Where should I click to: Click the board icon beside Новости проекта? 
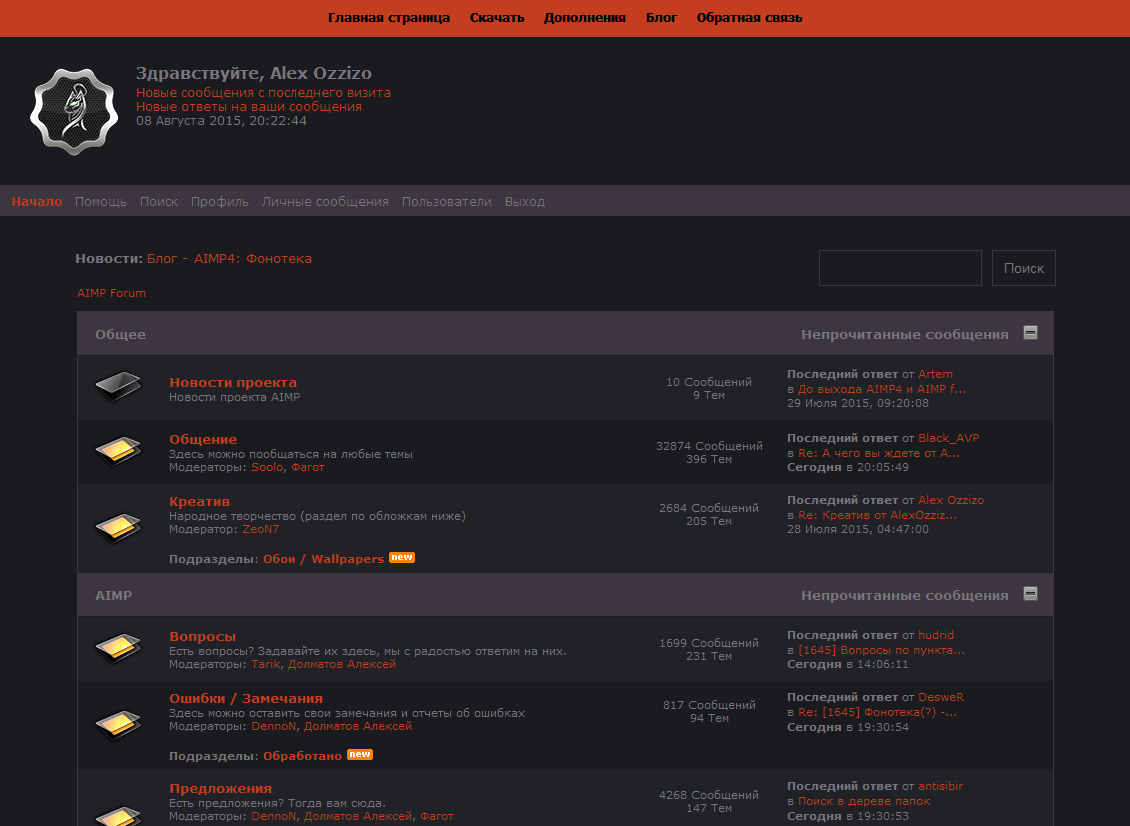pos(117,388)
